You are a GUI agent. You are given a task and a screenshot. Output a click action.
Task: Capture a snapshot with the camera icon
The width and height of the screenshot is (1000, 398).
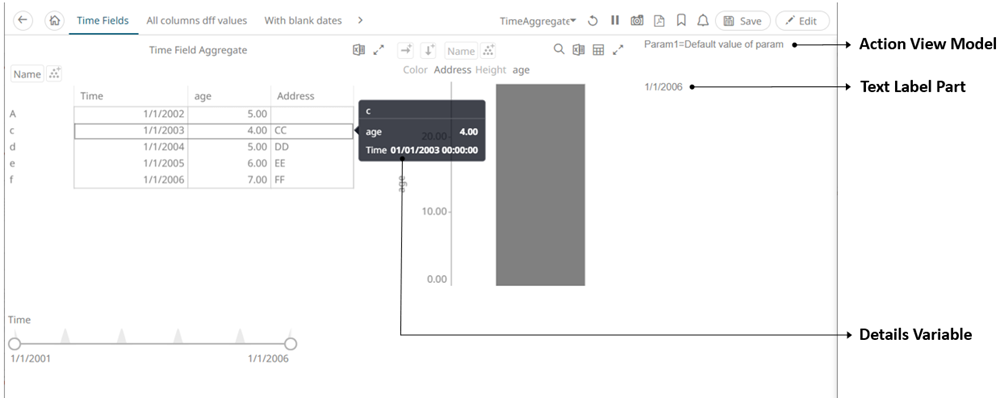[x=636, y=20]
